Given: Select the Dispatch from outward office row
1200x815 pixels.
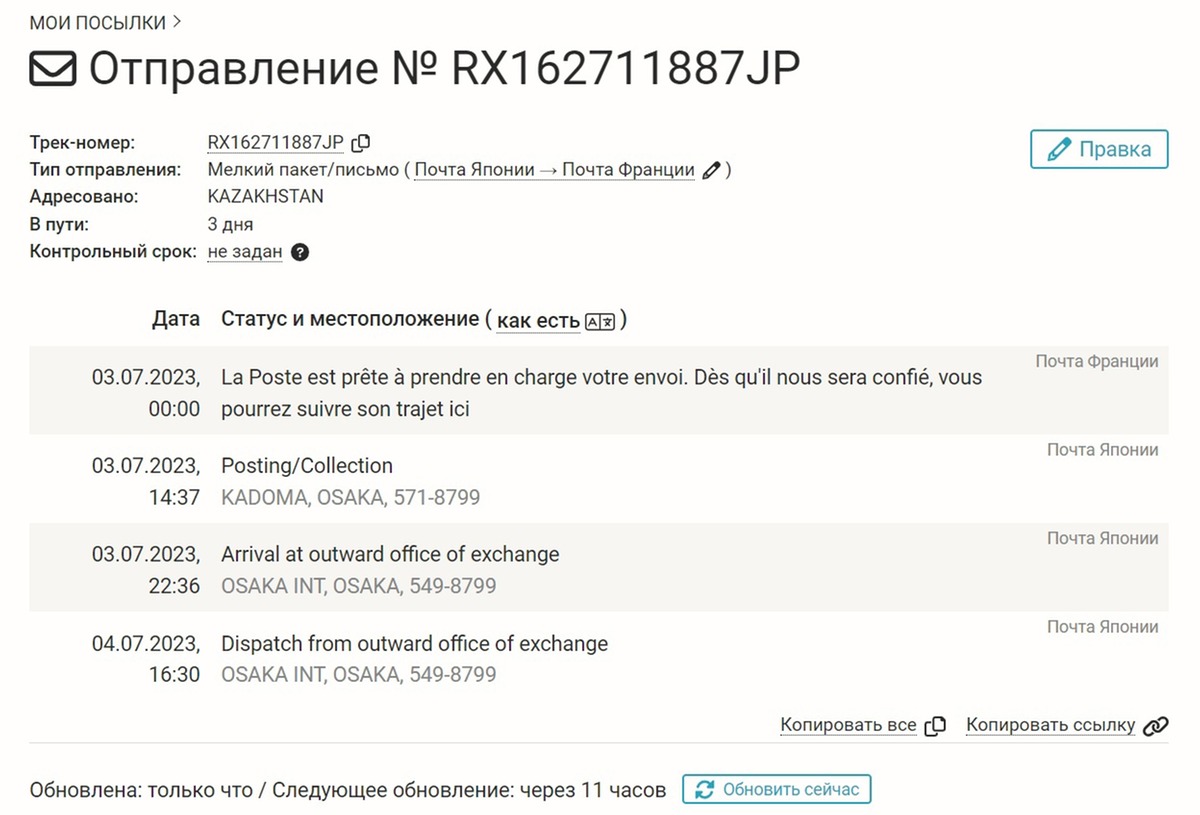Looking at the screenshot, I should pos(598,658).
